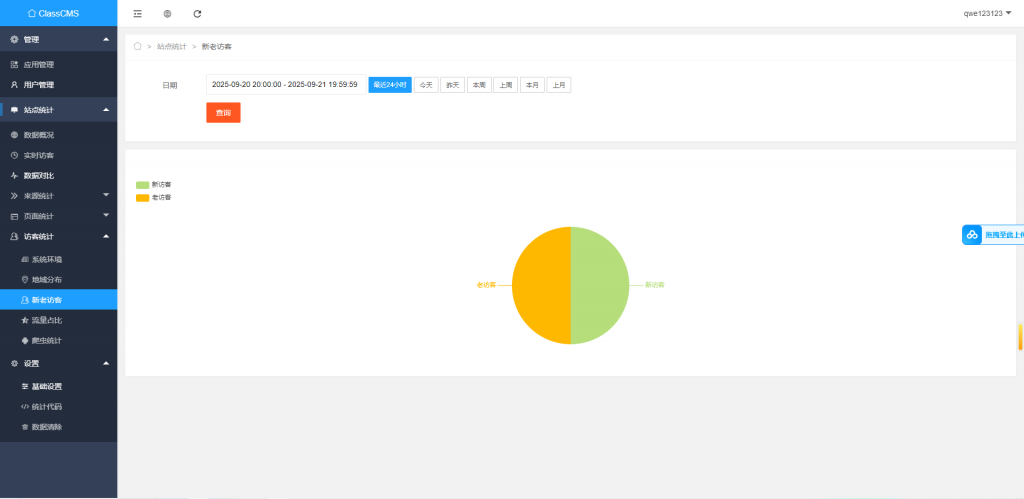1024x499 pixels.
Task: Click the home icon in breadcrumb
Action: coord(137,46)
